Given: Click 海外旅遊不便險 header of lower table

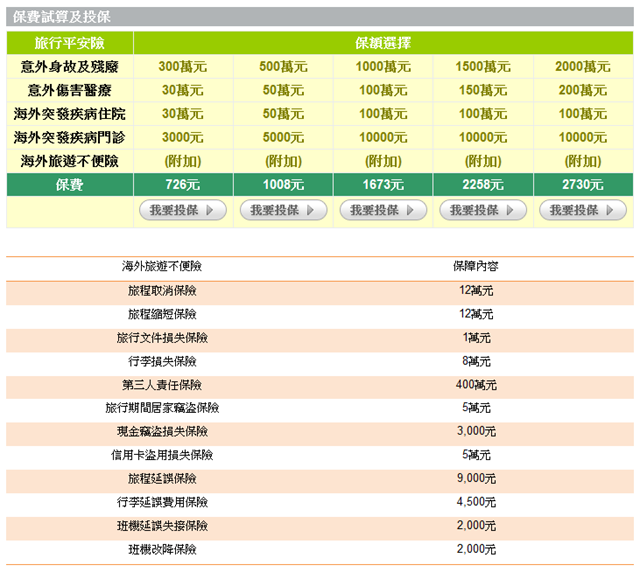Looking at the screenshot, I should coord(162,266).
